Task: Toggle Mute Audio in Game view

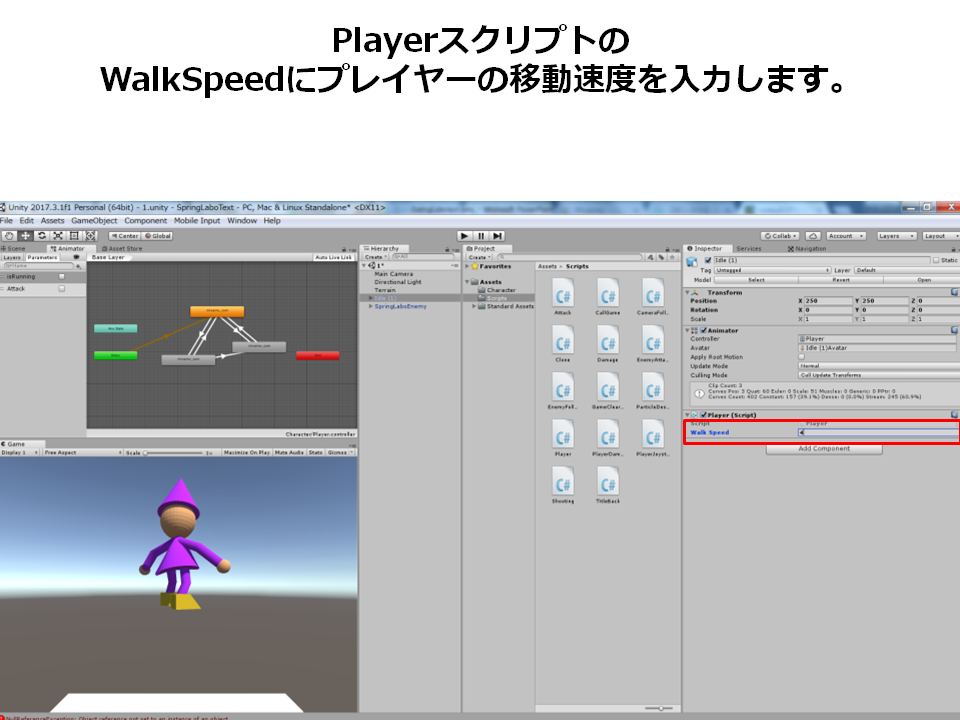Action: (290, 452)
